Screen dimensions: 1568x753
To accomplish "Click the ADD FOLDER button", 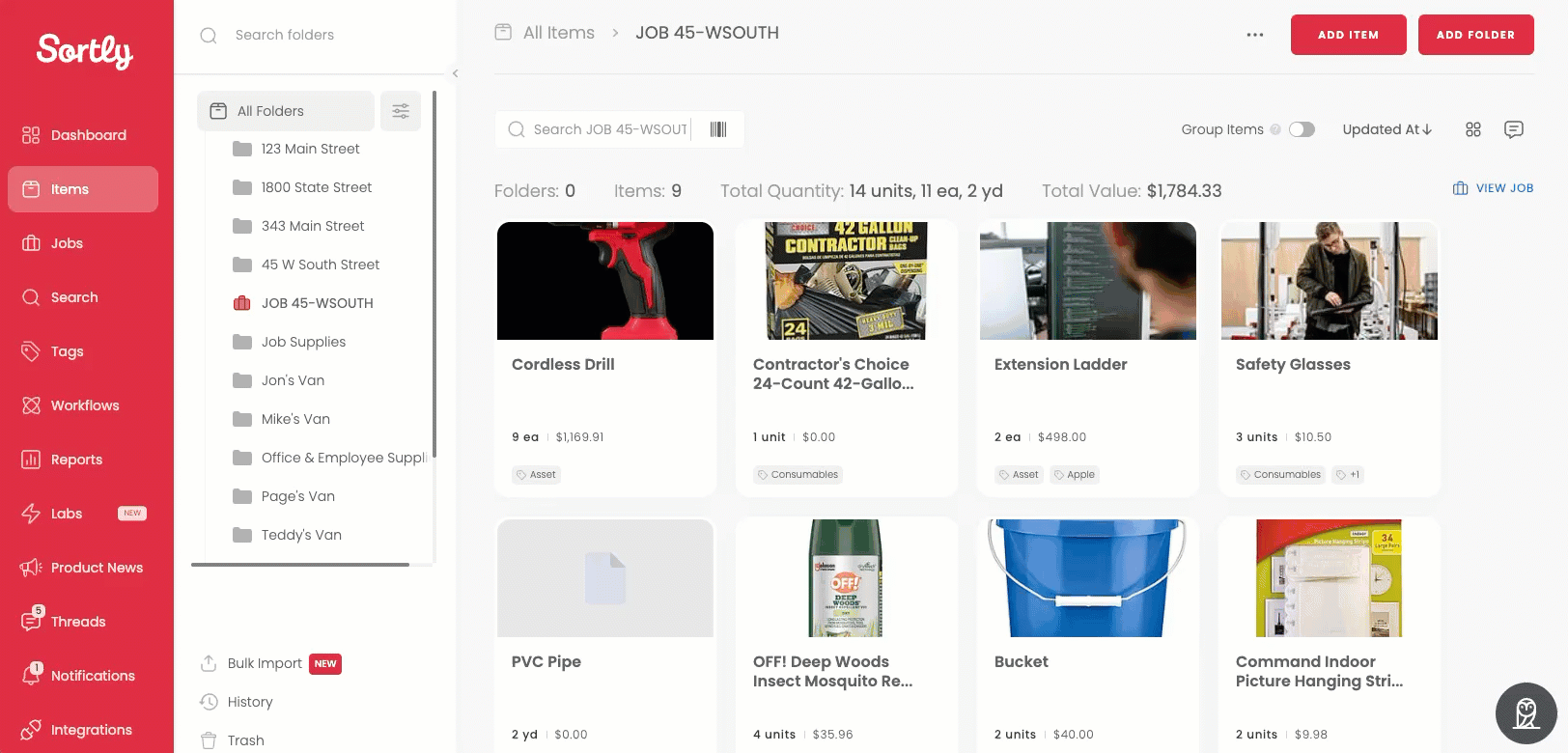I will 1476,35.
